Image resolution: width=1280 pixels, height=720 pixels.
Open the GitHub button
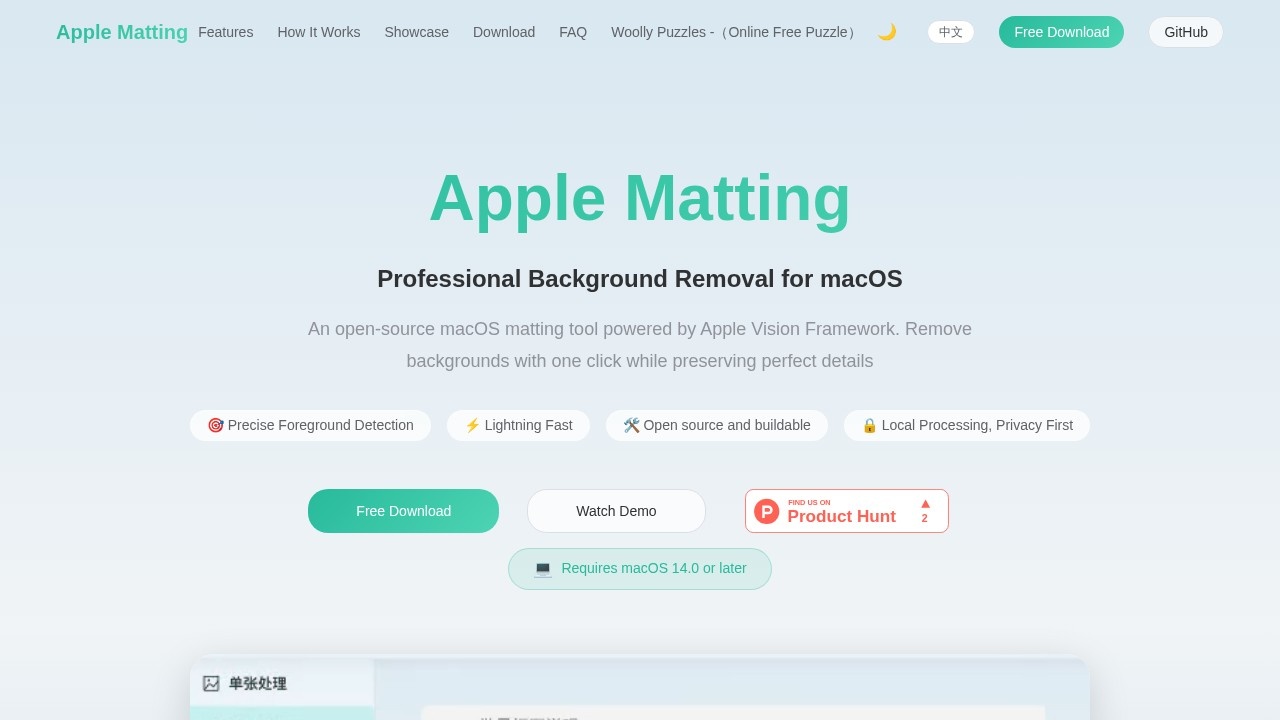pyautogui.click(x=1186, y=32)
